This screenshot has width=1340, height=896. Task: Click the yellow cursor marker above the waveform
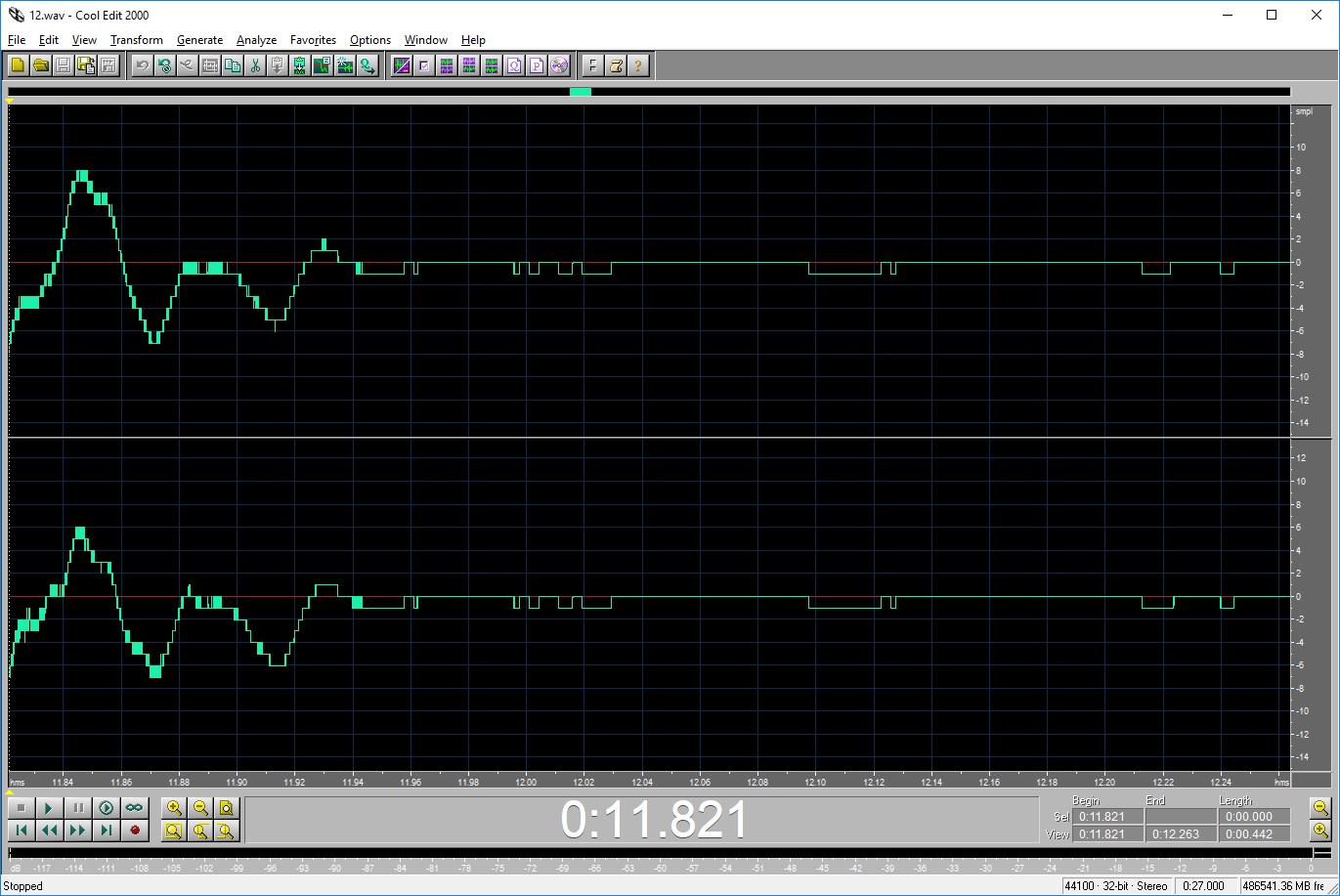point(9,101)
